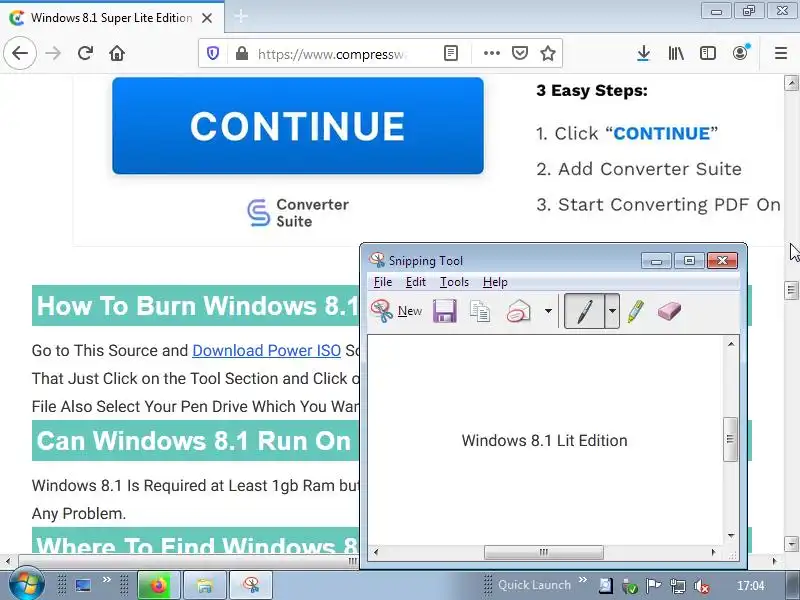Image resolution: width=800 pixels, height=600 pixels.
Task: Bookmark this page with star icon
Action: tap(548, 53)
